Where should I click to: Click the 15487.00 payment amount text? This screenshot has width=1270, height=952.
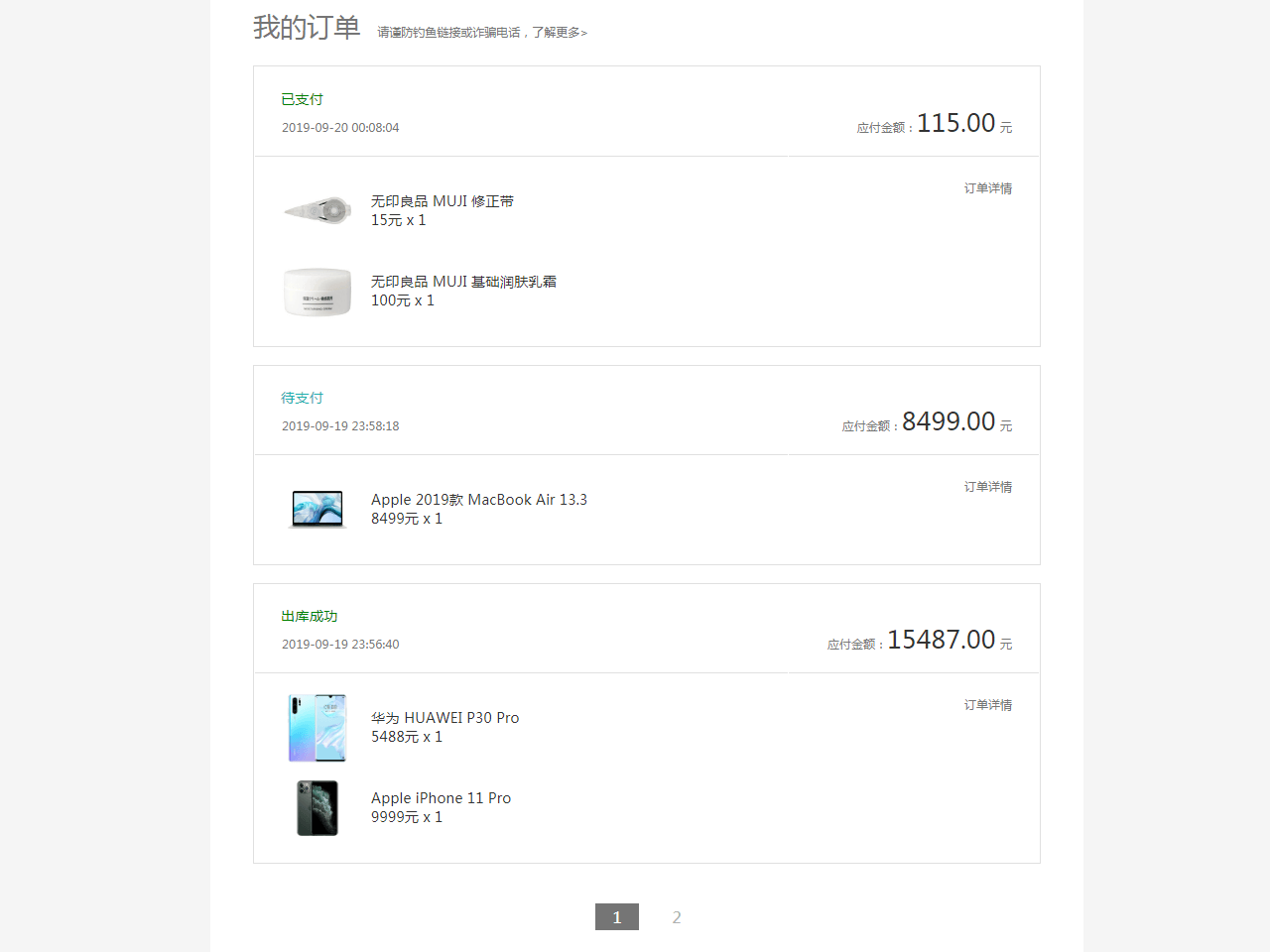(x=942, y=640)
